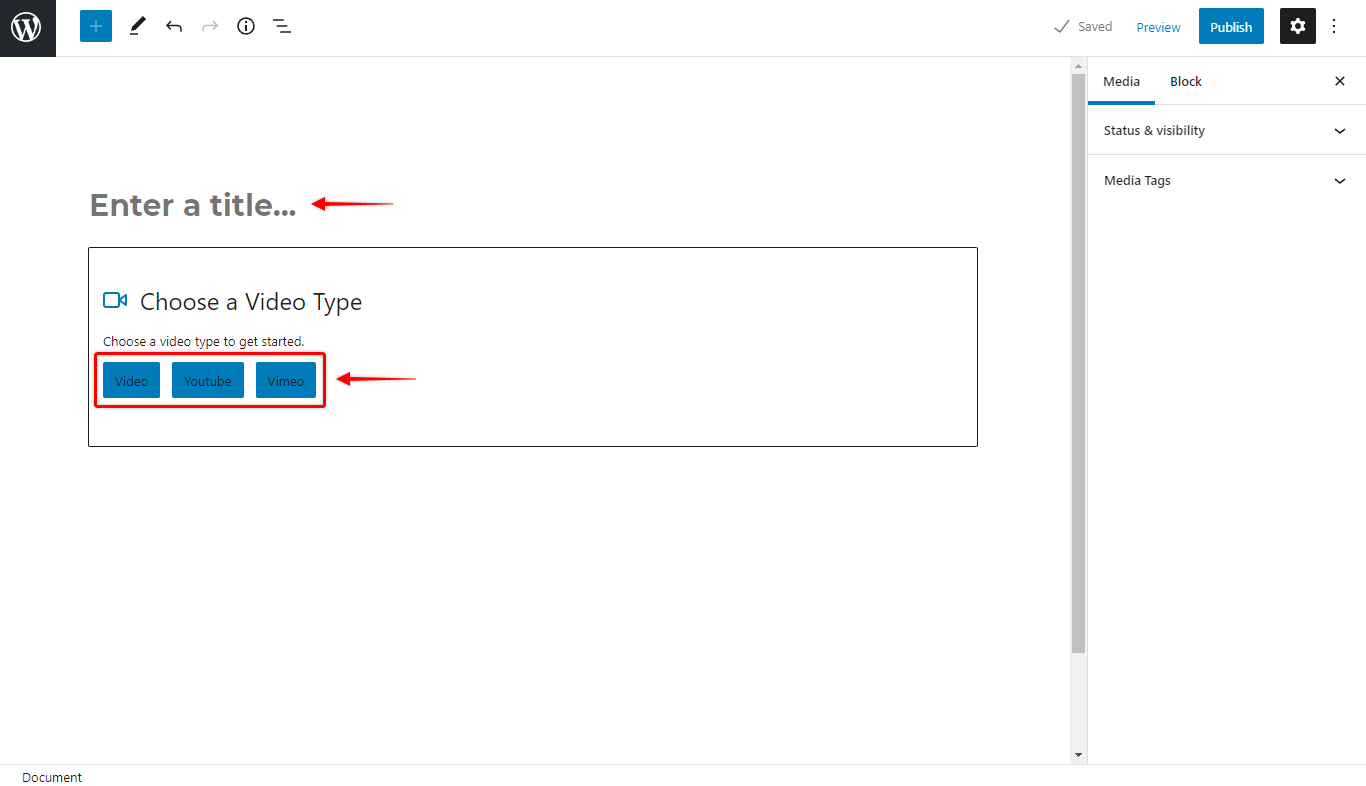Choose the Youtube video type
This screenshot has width=1366, height=786.
(208, 380)
